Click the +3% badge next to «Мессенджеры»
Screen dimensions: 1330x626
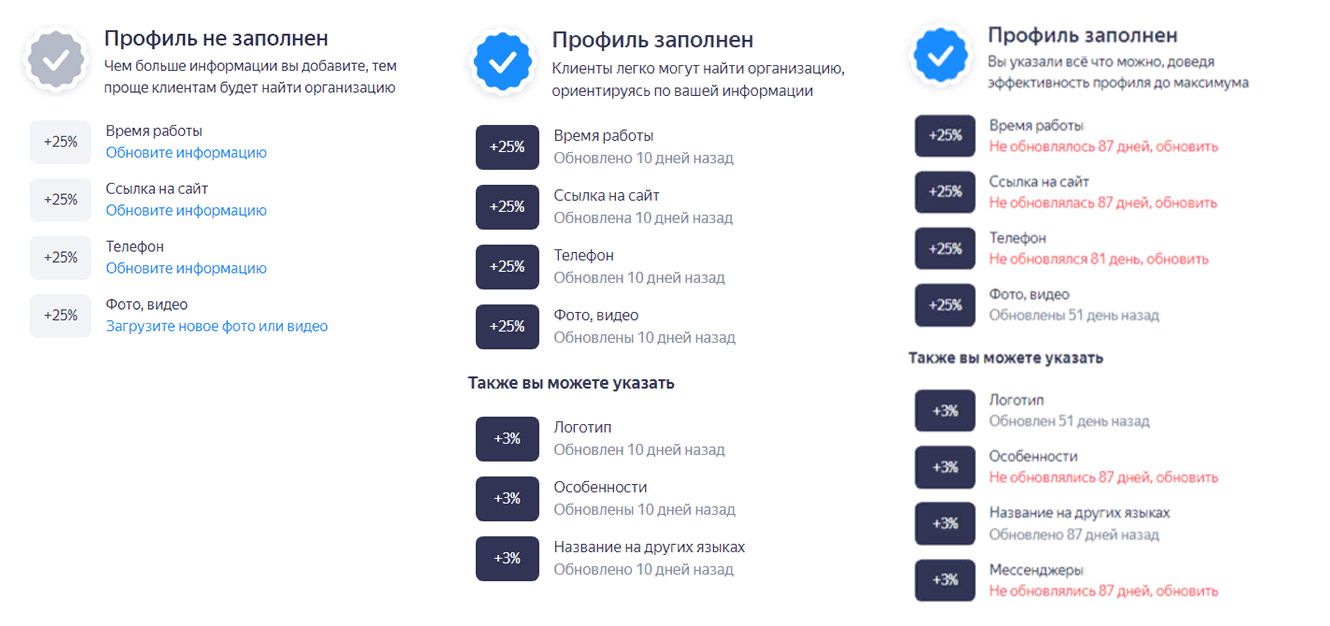click(x=944, y=580)
